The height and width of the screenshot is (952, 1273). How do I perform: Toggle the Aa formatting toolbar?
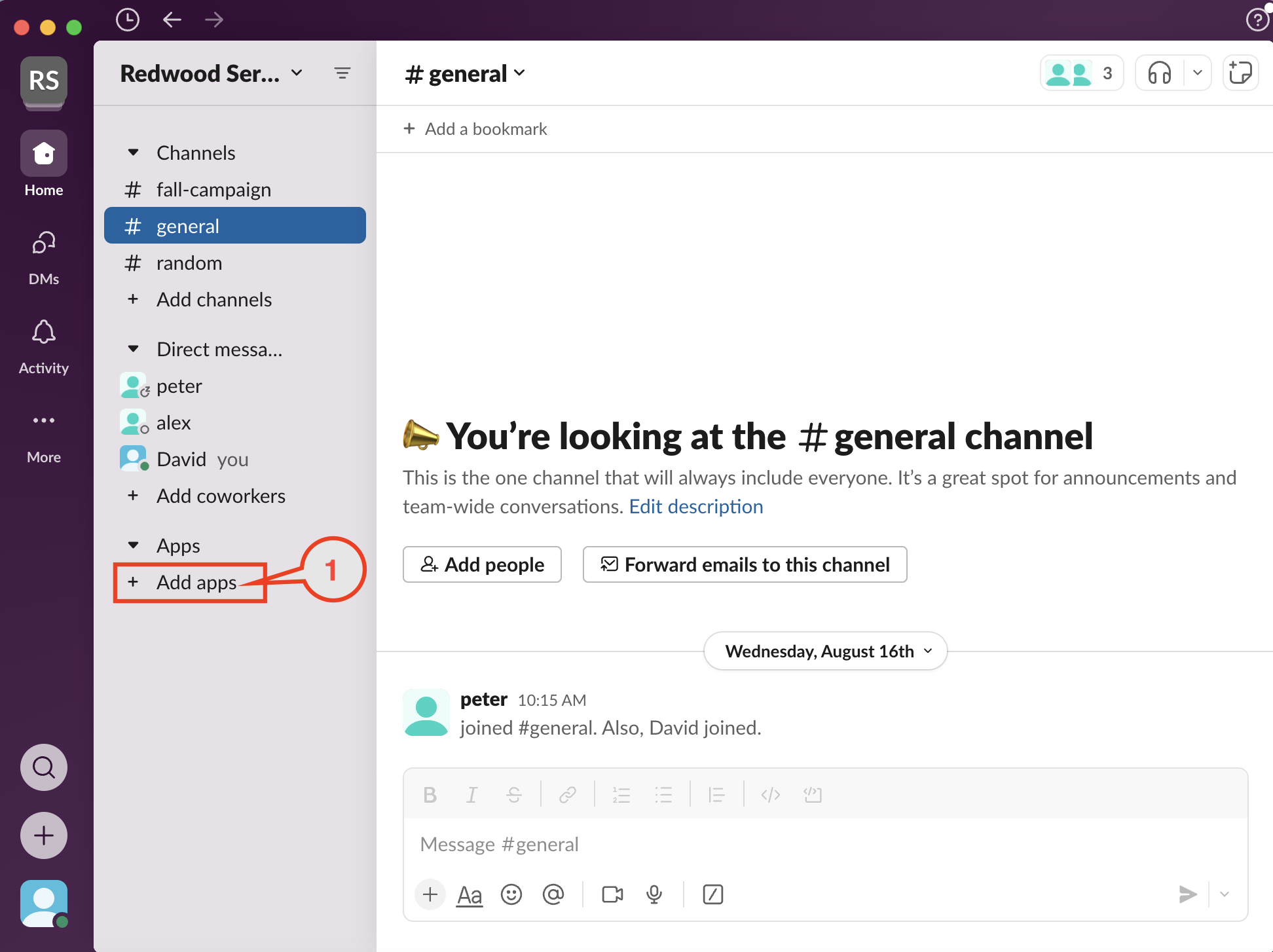point(470,894)
